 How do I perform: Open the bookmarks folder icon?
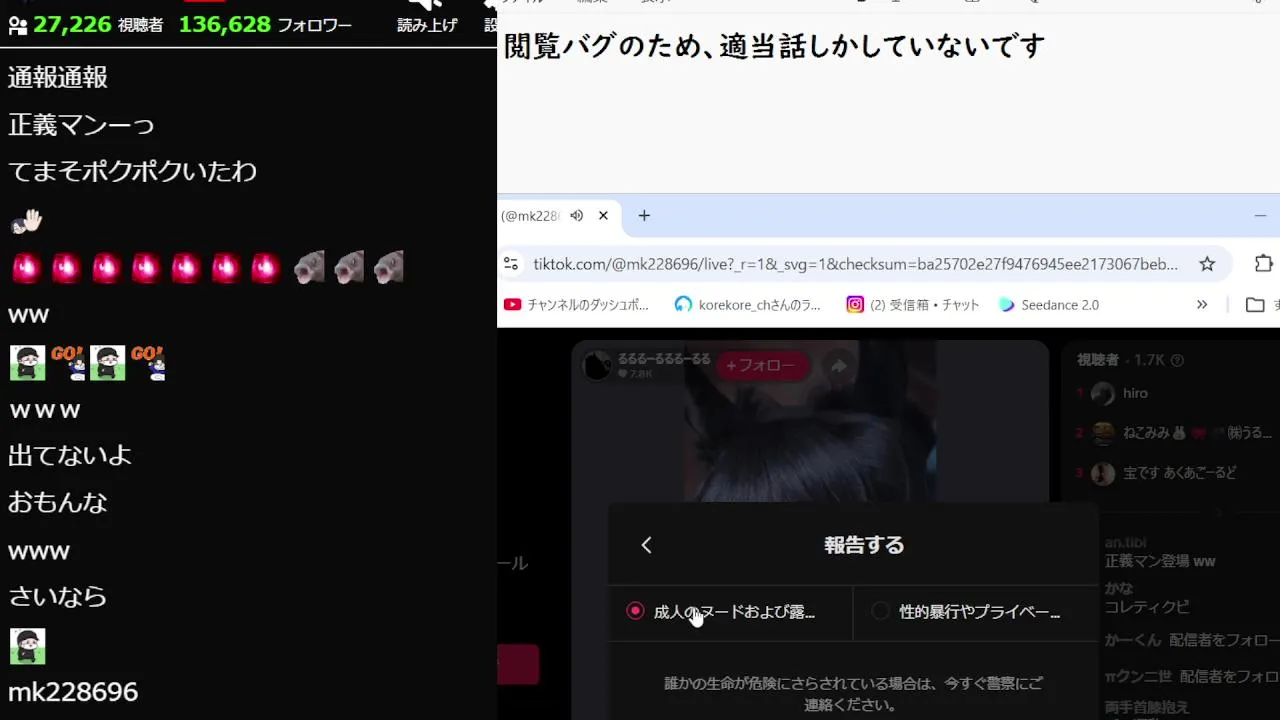[x=1255, y=305]
